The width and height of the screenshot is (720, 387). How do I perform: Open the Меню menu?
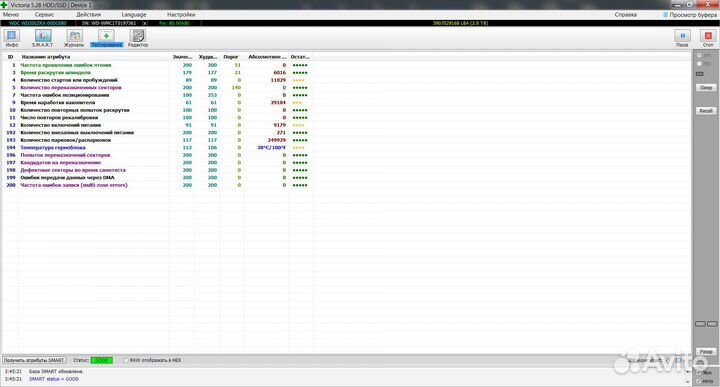pos(11,15)
